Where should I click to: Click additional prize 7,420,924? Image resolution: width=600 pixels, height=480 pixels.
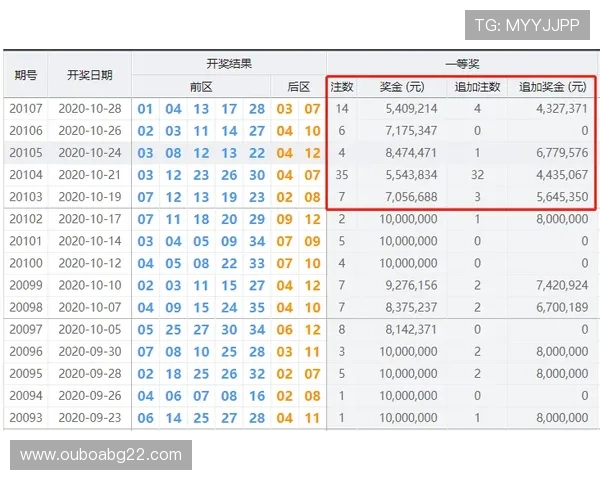562,285
